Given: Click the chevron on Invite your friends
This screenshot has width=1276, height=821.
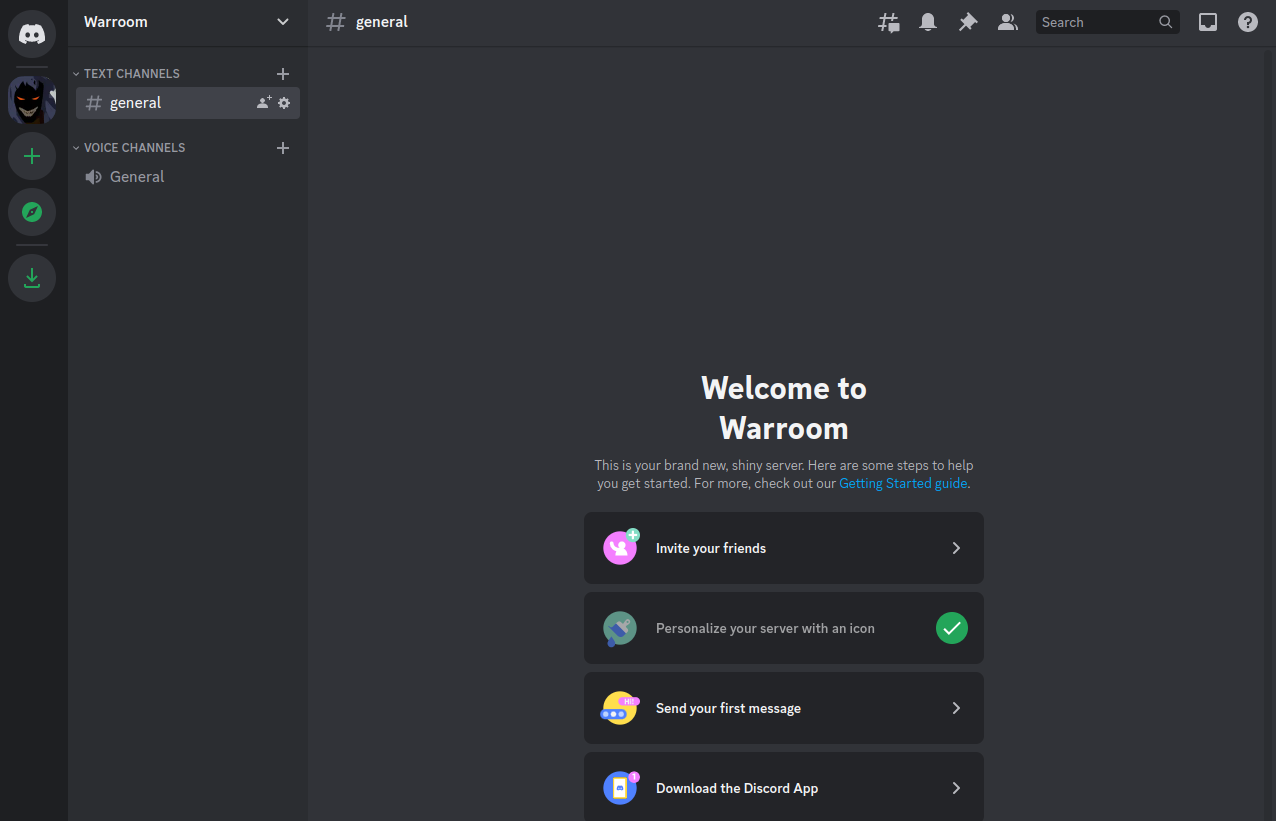Looking at the screenshot, I should click(x=956, y=548).
